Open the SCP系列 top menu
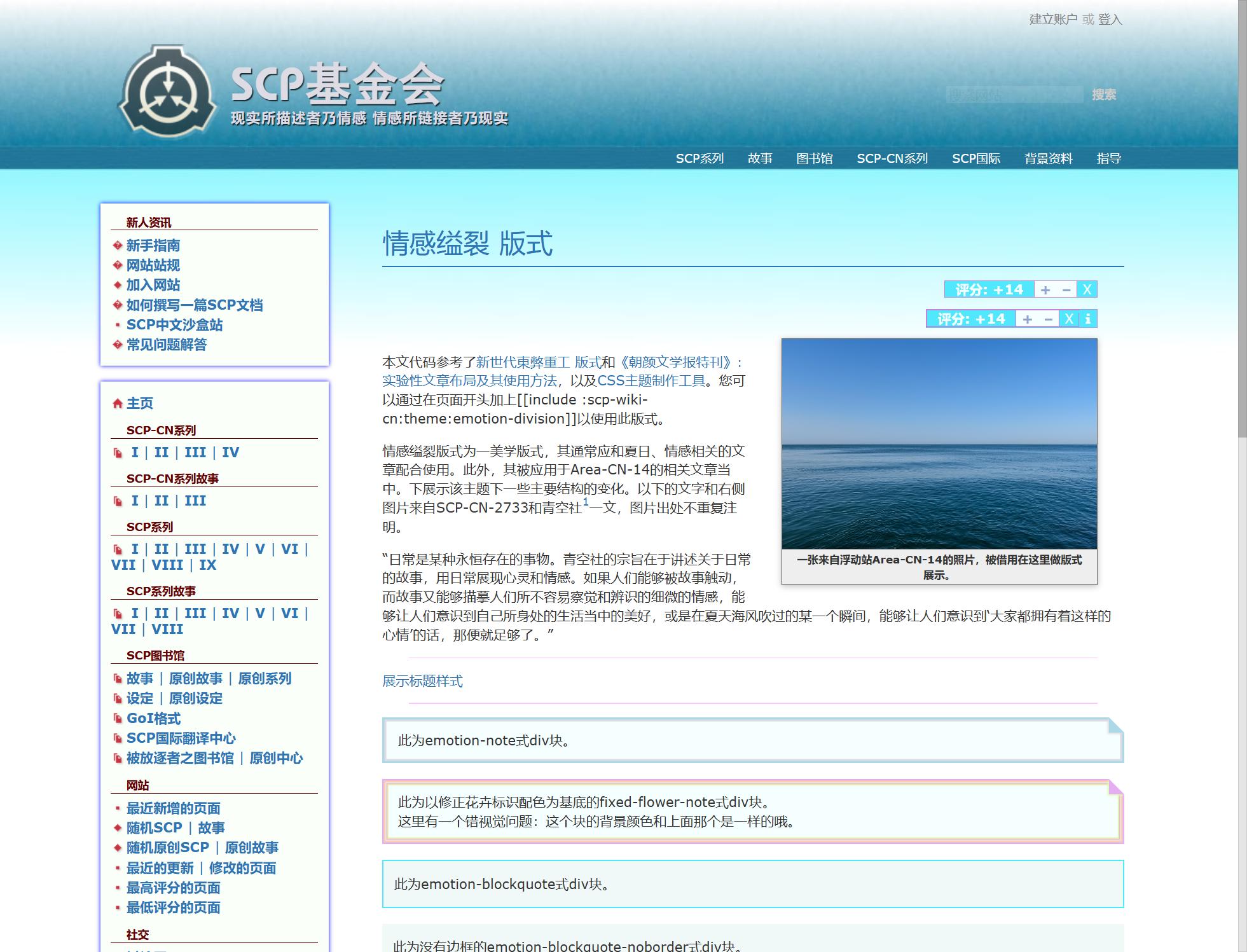 click(699, 158)
